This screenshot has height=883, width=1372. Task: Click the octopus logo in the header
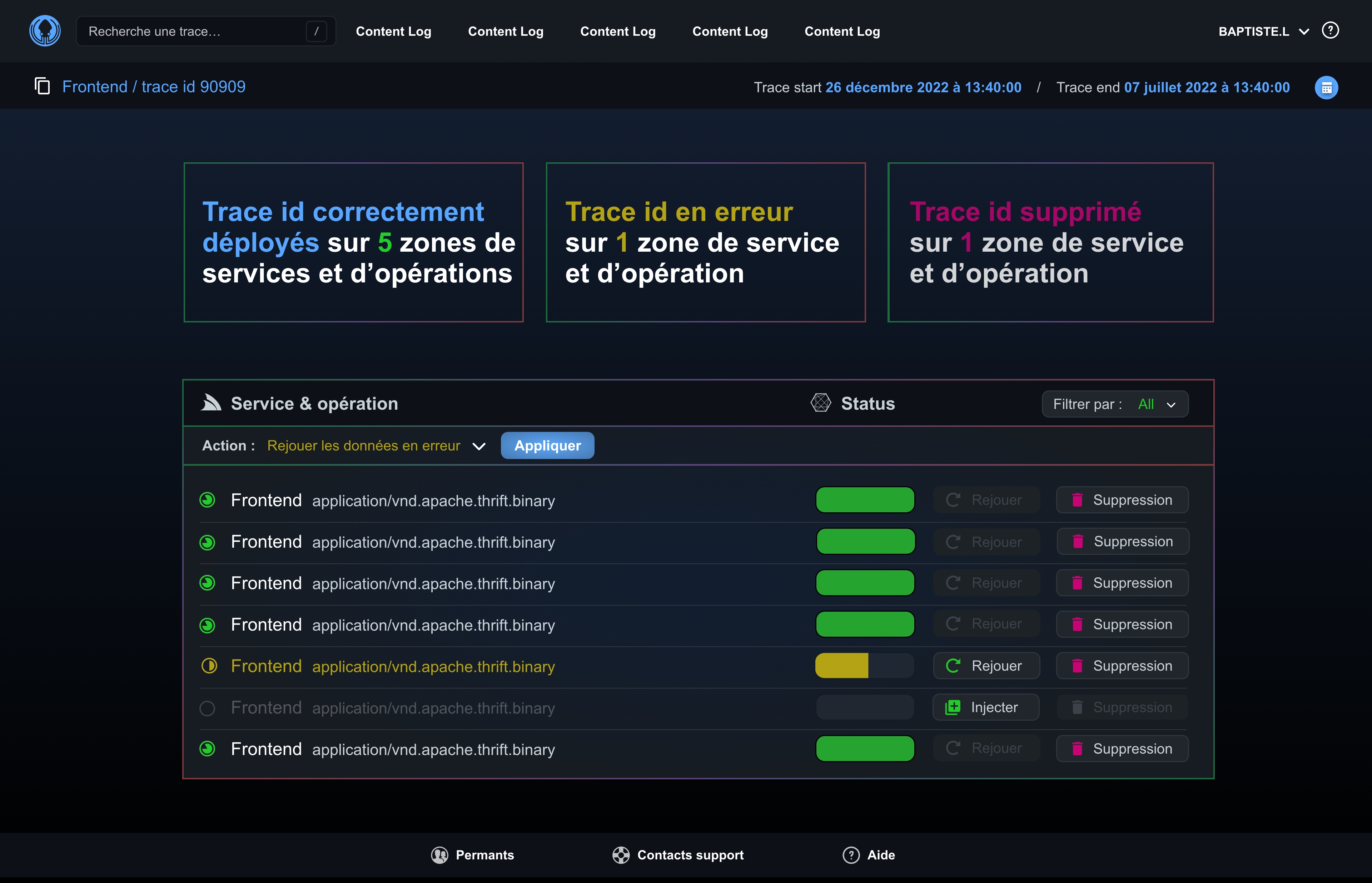[45, 31]
